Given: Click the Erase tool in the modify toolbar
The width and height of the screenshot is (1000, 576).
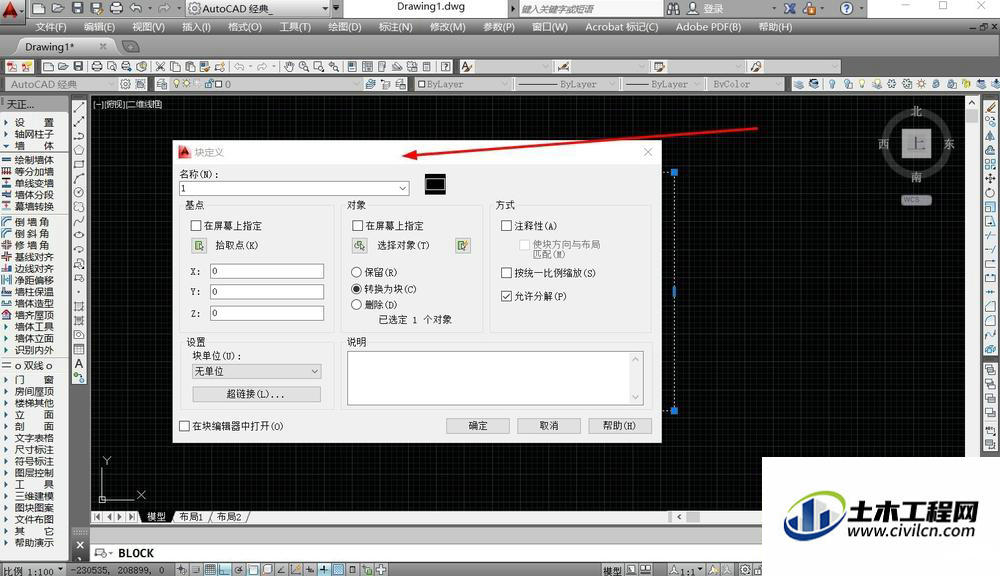Looking at the screenshot, I should click(x=990, y=107).
